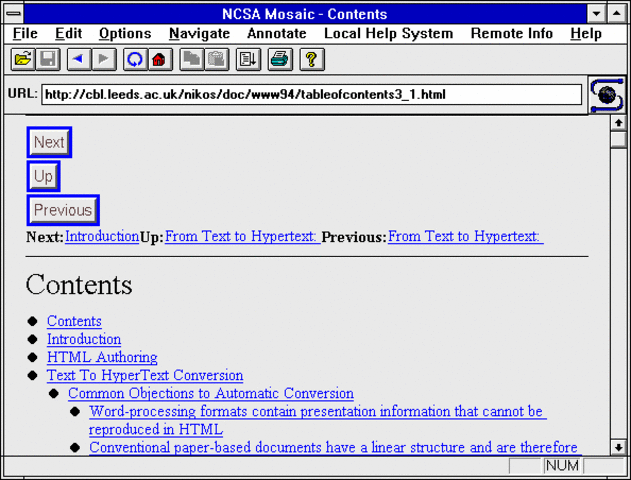Open Word-processing formats presentation information link
Screen dimensions: 631x480
[x=318, y=420]
